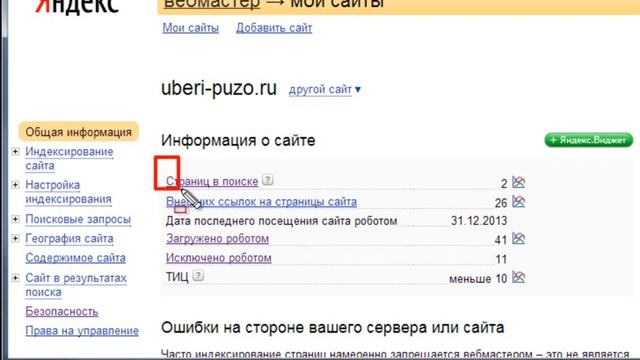The width and height of the screenshot is (640, 360).
Task: Open Поисковые запросы sidebar link
Action: (x=78, y=219)
